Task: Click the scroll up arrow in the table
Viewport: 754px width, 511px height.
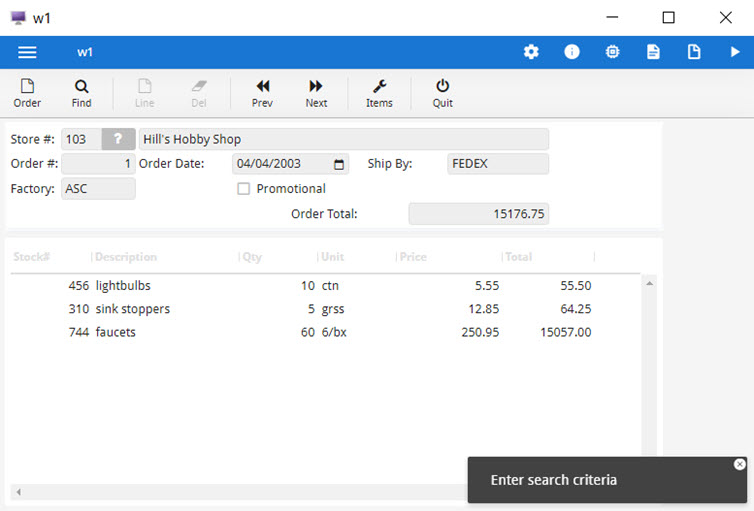Action: pos(649,284)
